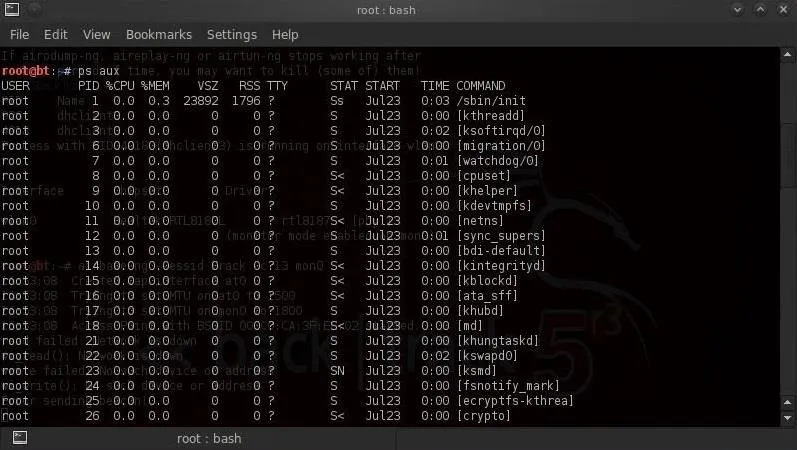Maximize the root : bash window
The height and width of the screenshot is (450, 797).
pyautogui.click(x=760, y=10)
